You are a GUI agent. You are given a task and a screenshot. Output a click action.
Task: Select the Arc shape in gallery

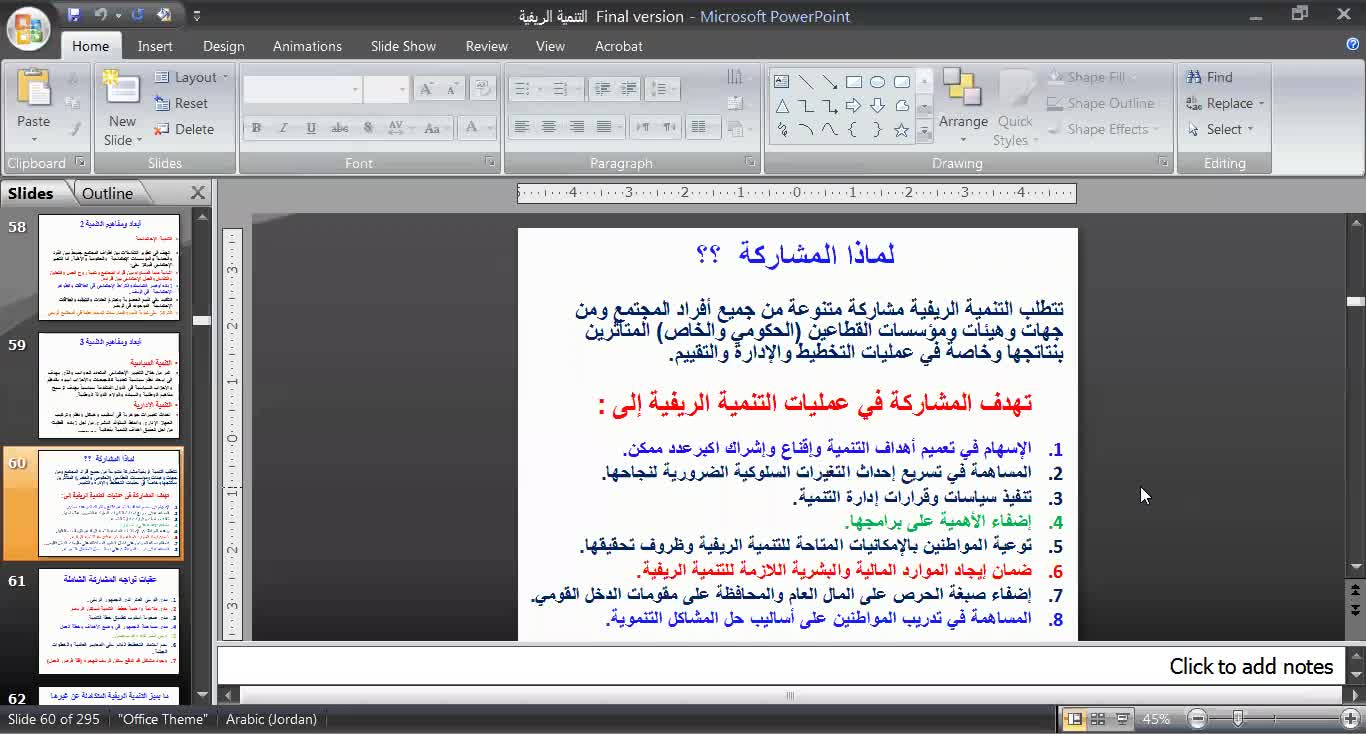tap(805, 130)
